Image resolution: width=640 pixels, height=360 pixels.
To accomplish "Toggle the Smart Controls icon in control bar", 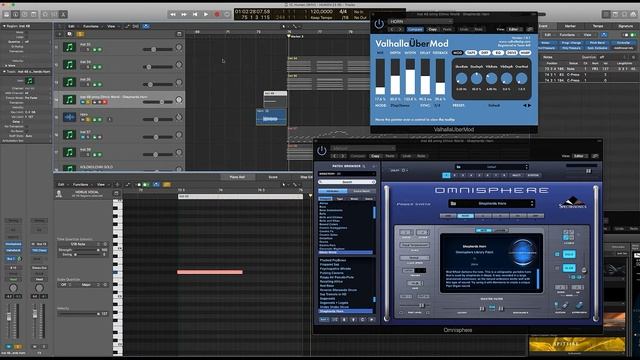I will tap(45, 14).
